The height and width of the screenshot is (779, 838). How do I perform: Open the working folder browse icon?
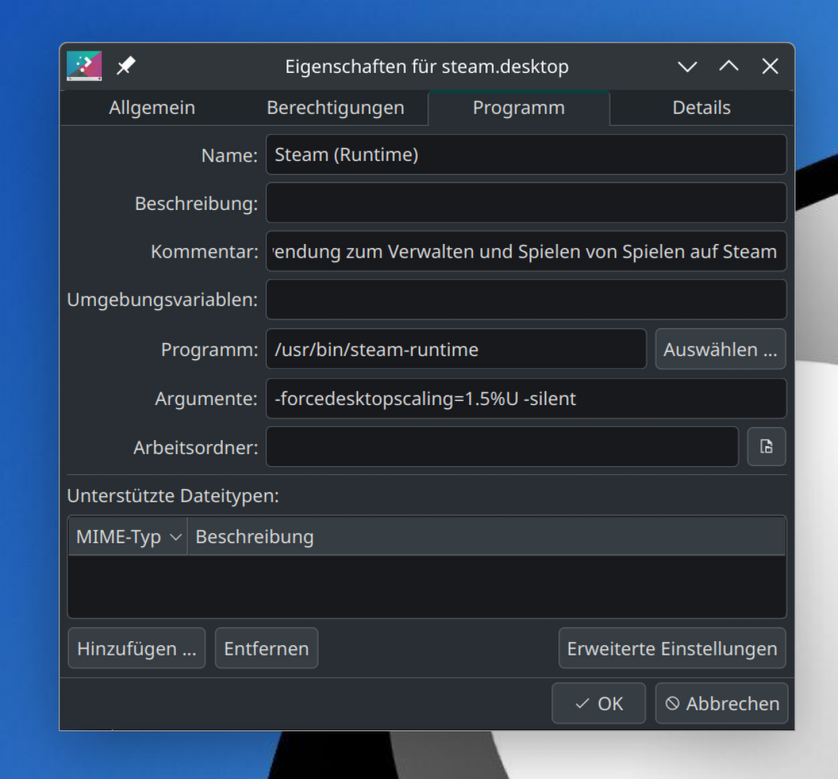click(766, 447)
